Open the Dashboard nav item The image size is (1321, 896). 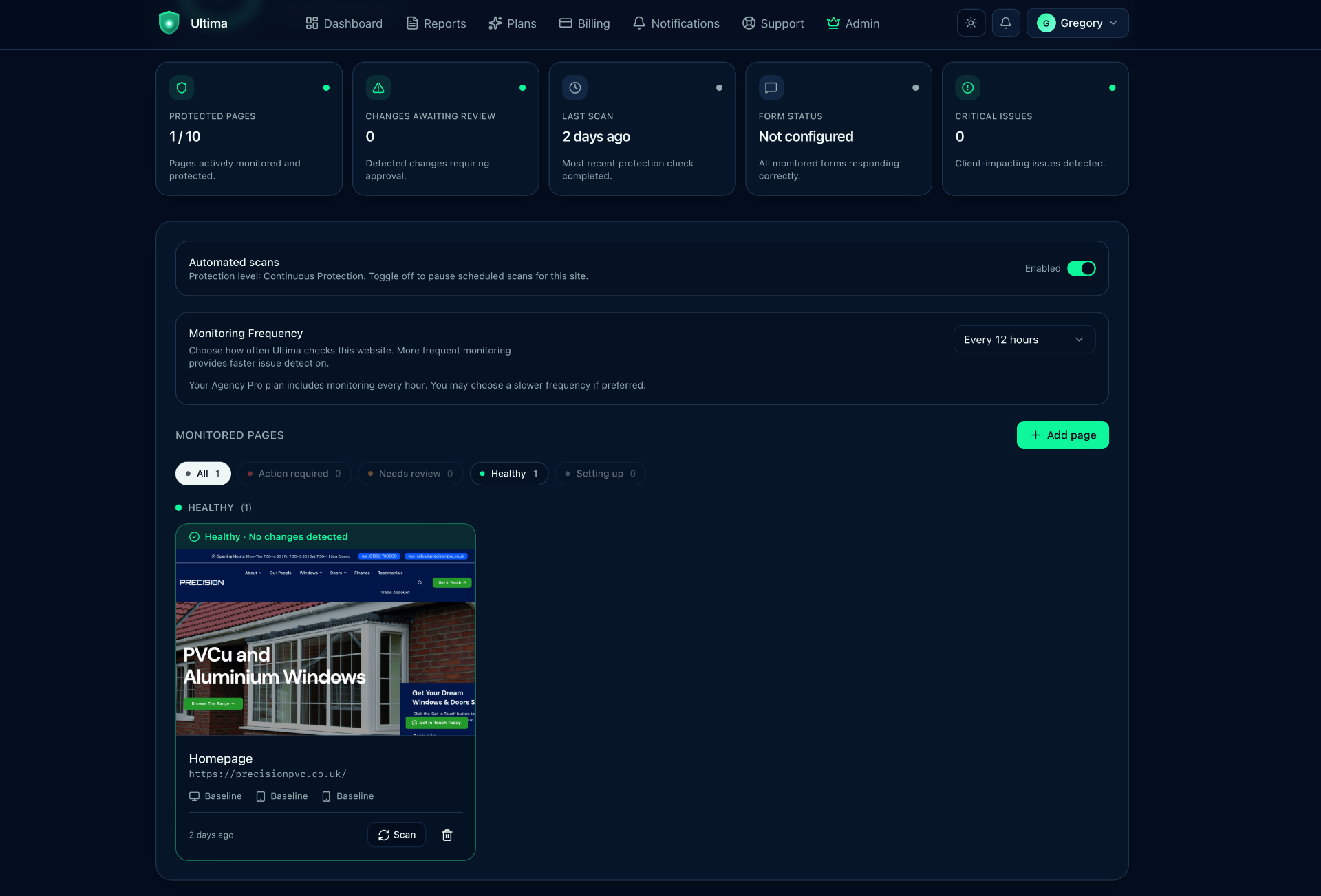[344, 23]
